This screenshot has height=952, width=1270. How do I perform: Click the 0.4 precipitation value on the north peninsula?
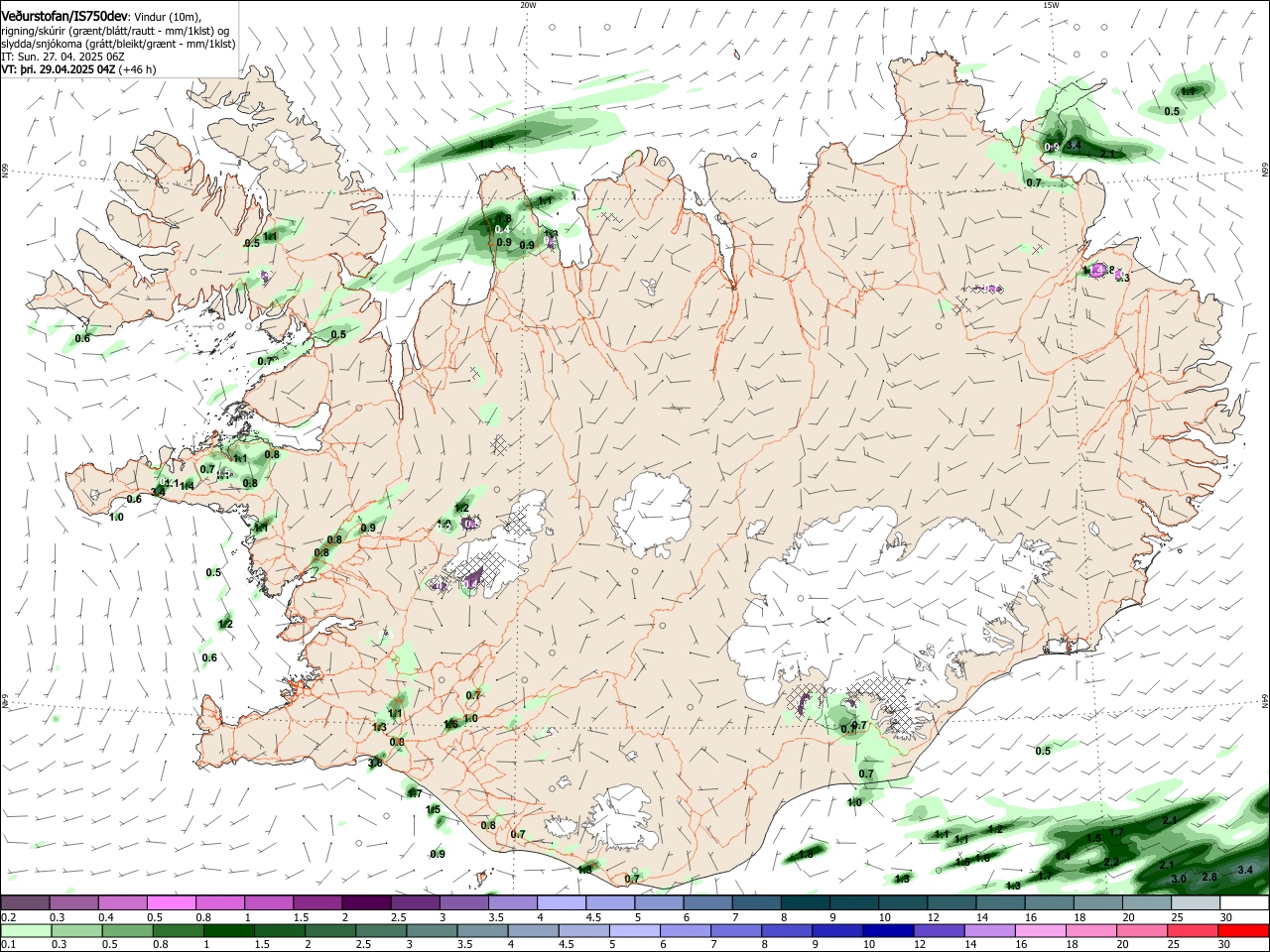(x=503, y=230)
